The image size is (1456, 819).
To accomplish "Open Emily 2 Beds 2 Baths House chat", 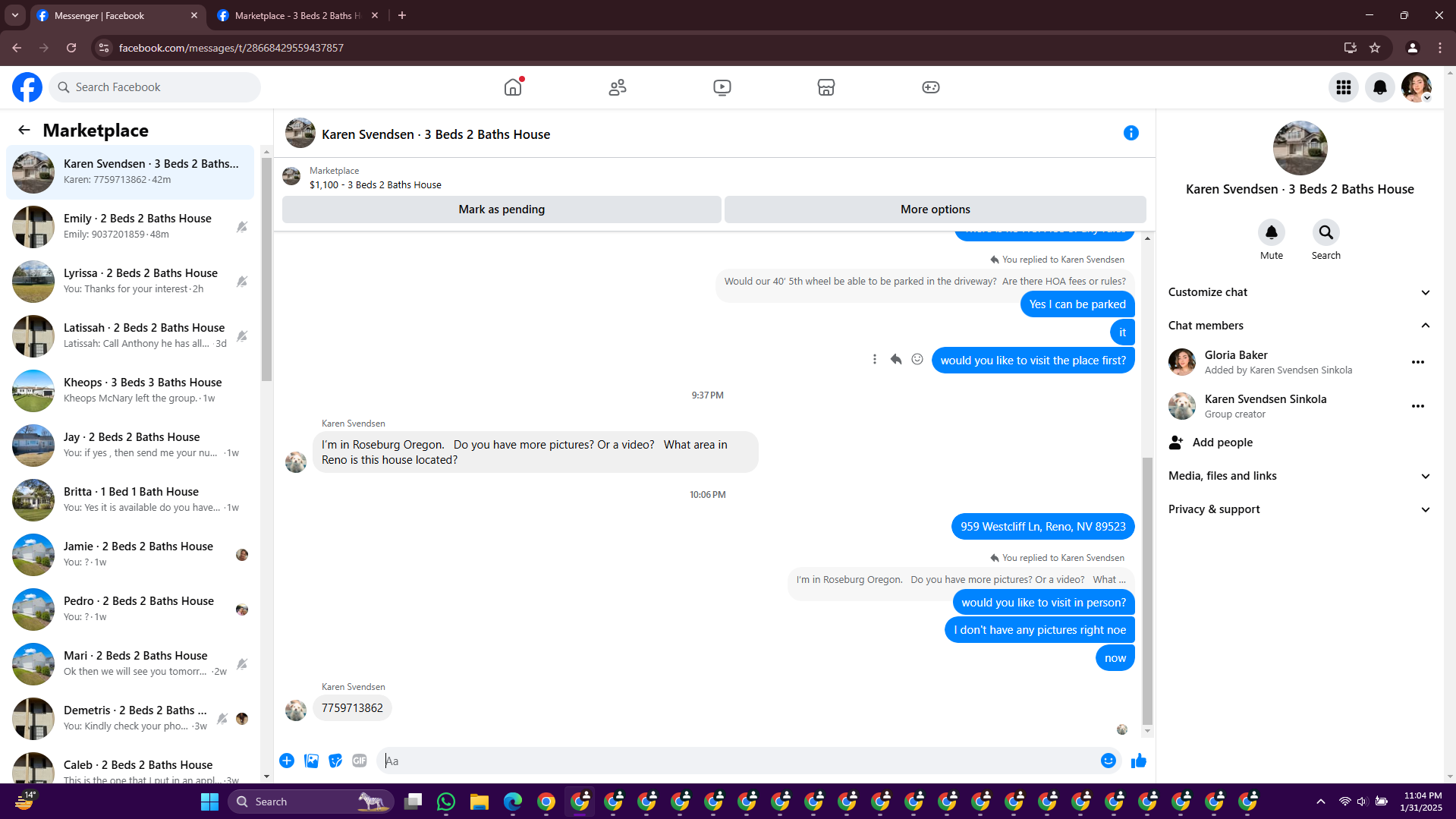I will pyautogui.click(x=130, y=227).
